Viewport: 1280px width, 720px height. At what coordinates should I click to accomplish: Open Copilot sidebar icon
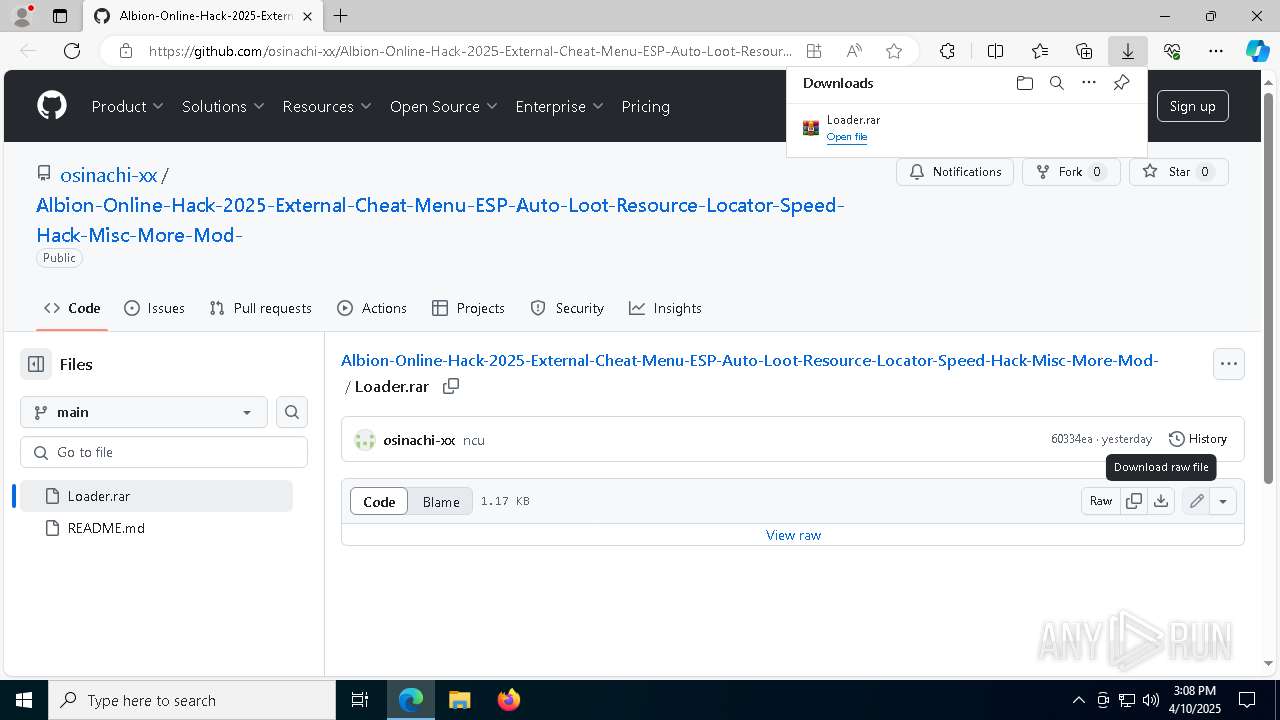(x=1257, y=51)
